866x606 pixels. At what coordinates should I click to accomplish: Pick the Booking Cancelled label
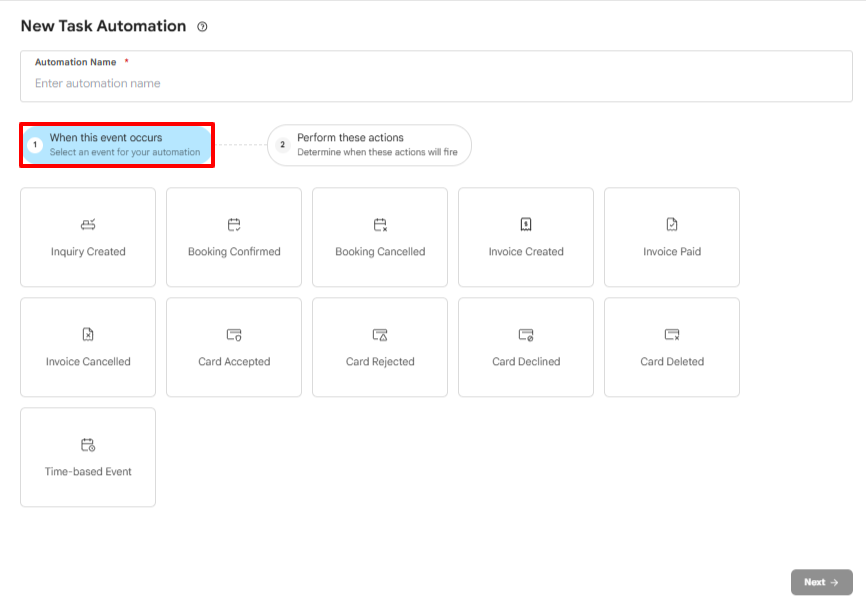tap(380, 251)
